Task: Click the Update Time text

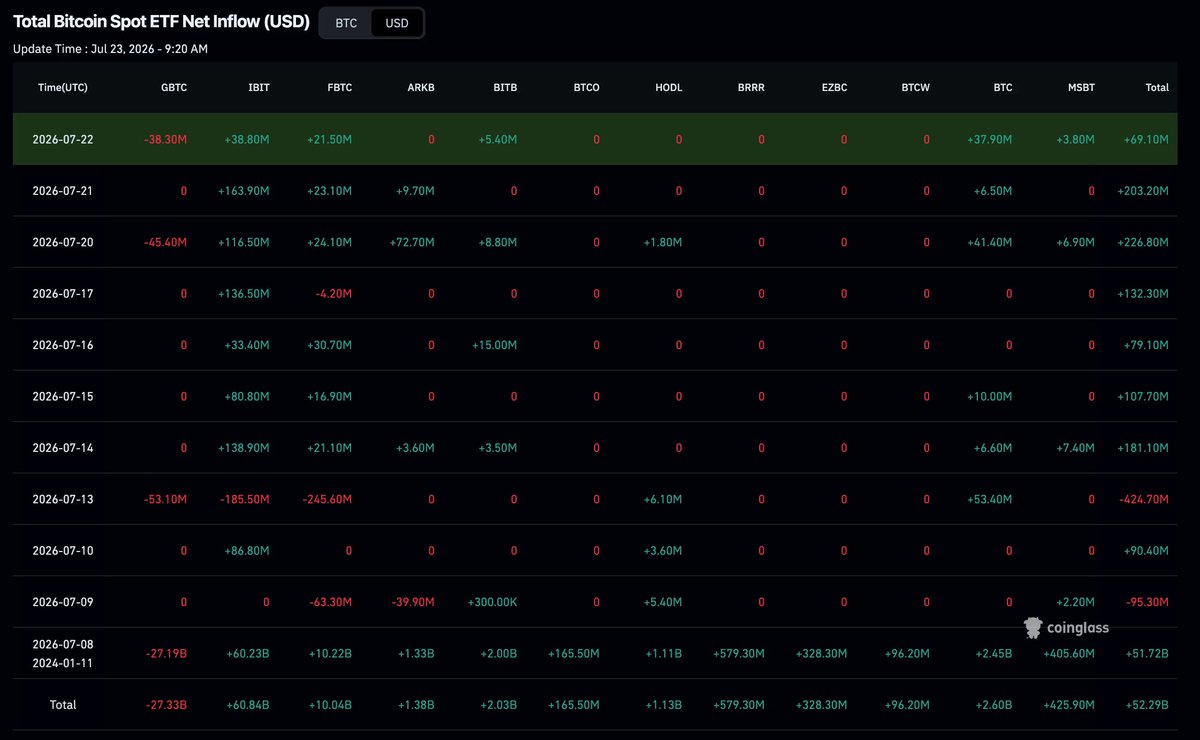Action: 110,48
